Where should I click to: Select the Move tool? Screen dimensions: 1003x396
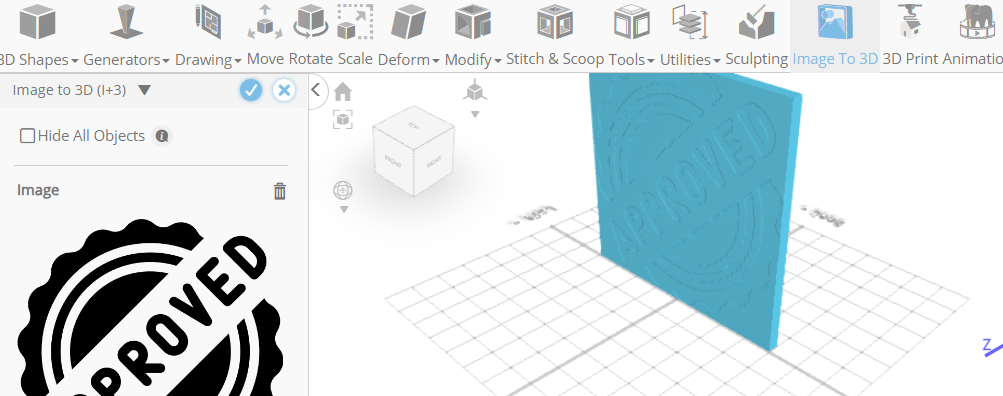[265, 35]
